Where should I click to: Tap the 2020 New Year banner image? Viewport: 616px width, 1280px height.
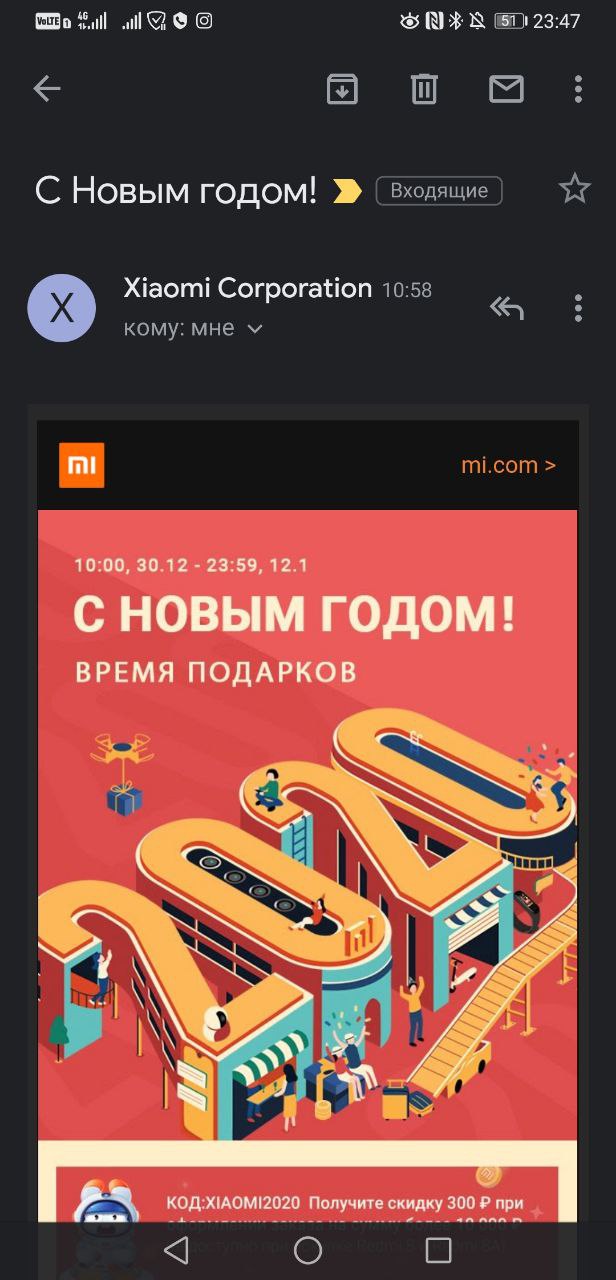click(307, 825)
